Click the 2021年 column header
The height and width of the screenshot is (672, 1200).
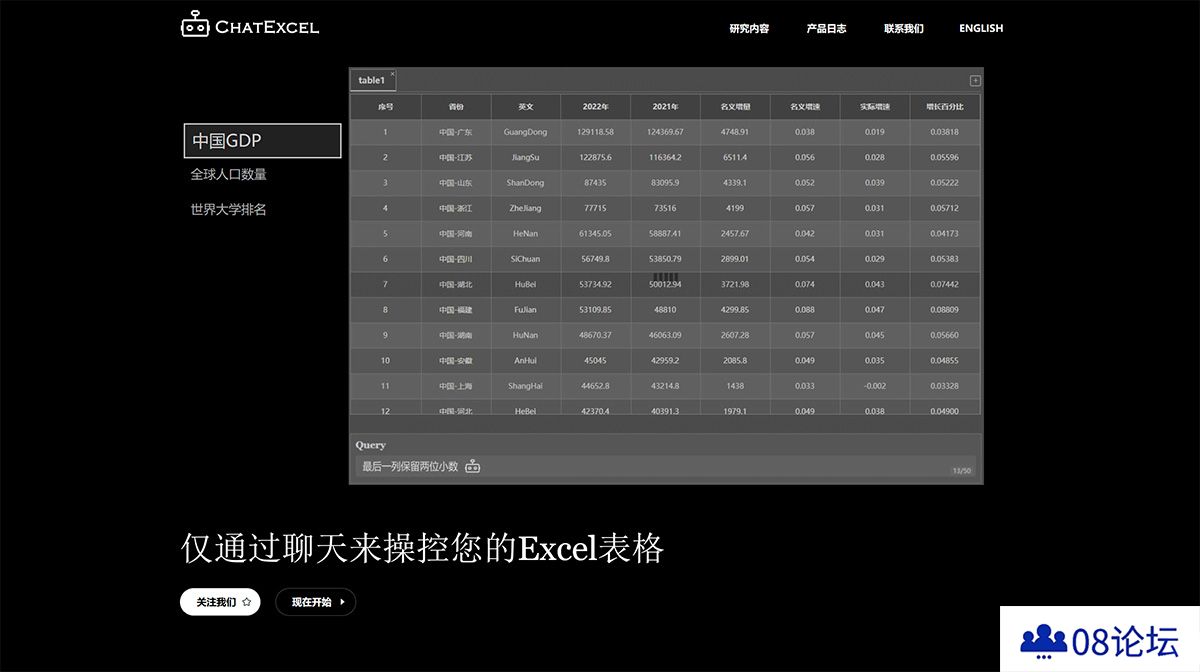pos(665,106)
